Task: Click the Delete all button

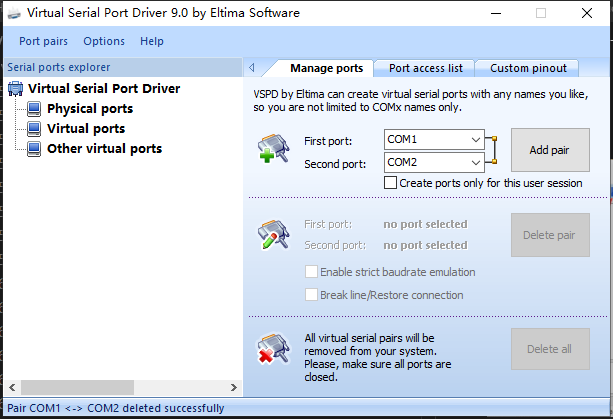Action: (550, 349)
